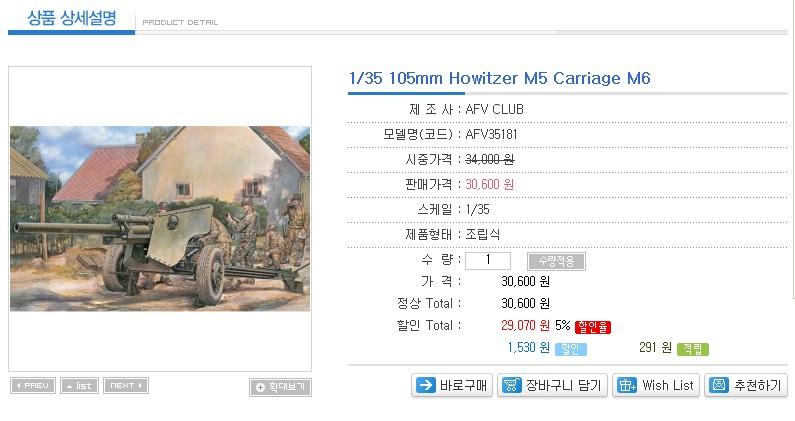Click the howitzer box art image
This screenshot has width=795, height=421.
(x=160, y=219)
